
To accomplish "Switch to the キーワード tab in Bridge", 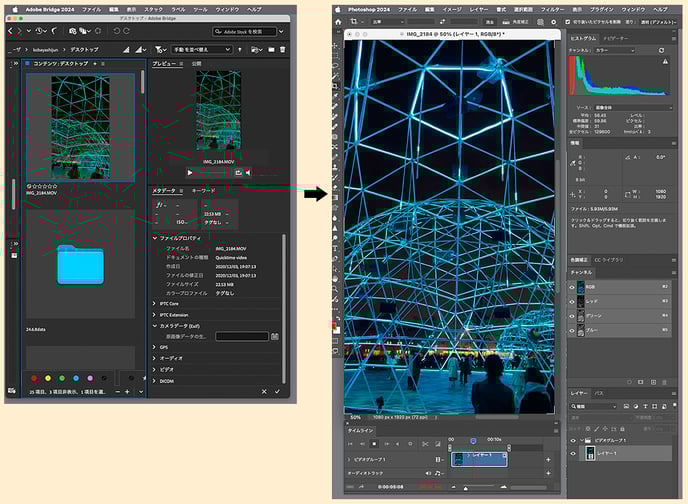I will point(203,190).
